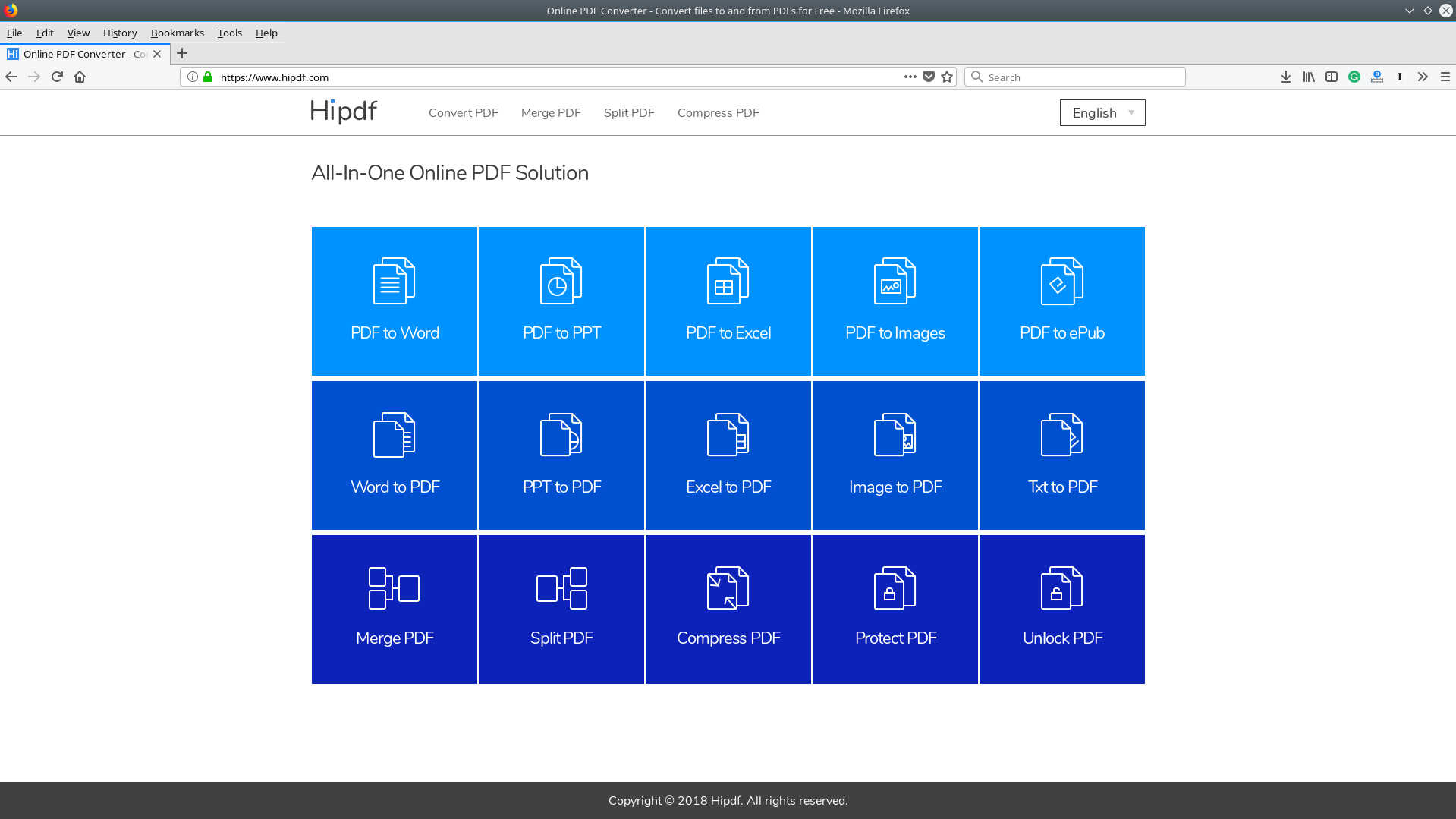Screen dimensions: 1456x819
Task: Open the Tools menu
Action: [230, 33]
